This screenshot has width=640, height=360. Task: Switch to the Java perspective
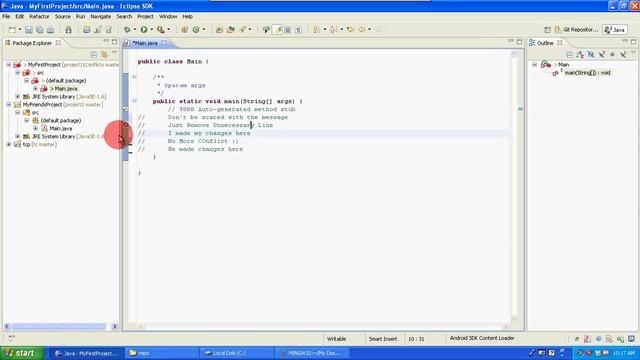click(615, 30)
